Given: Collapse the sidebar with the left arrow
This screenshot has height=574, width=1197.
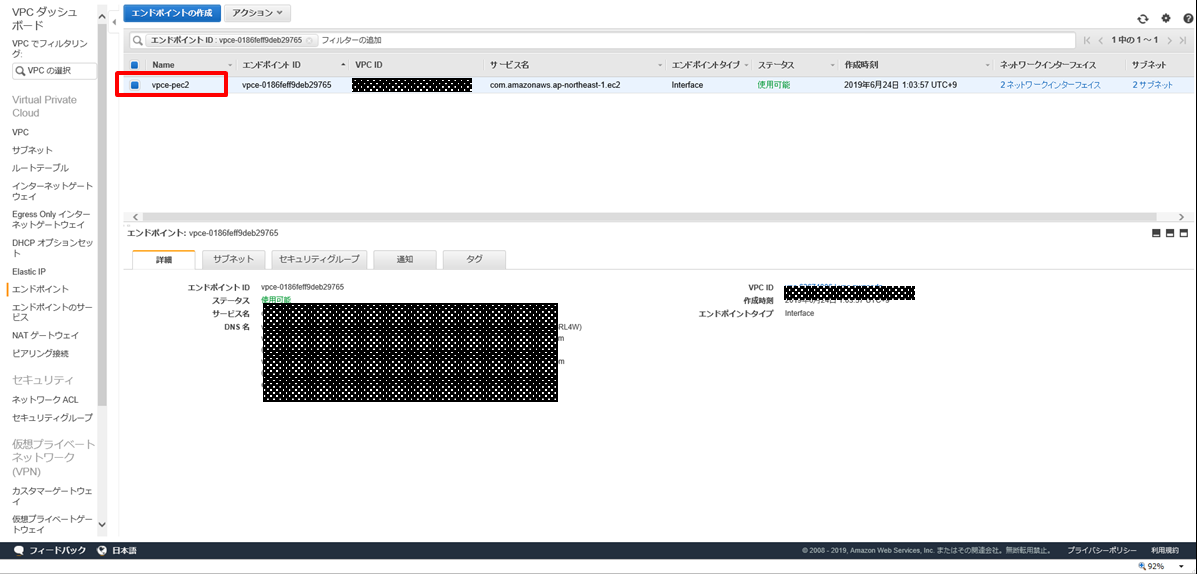Looking at the screenshot, I should [x=114, y=22].
